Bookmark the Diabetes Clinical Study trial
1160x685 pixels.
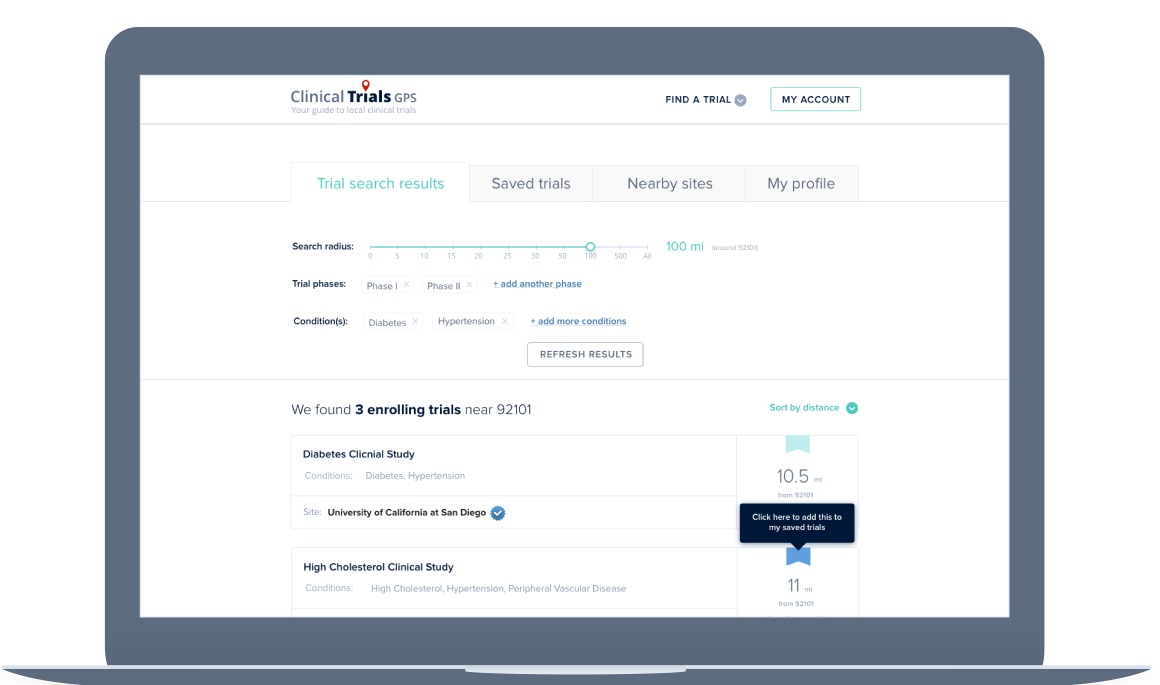click(x=797, y=445)
